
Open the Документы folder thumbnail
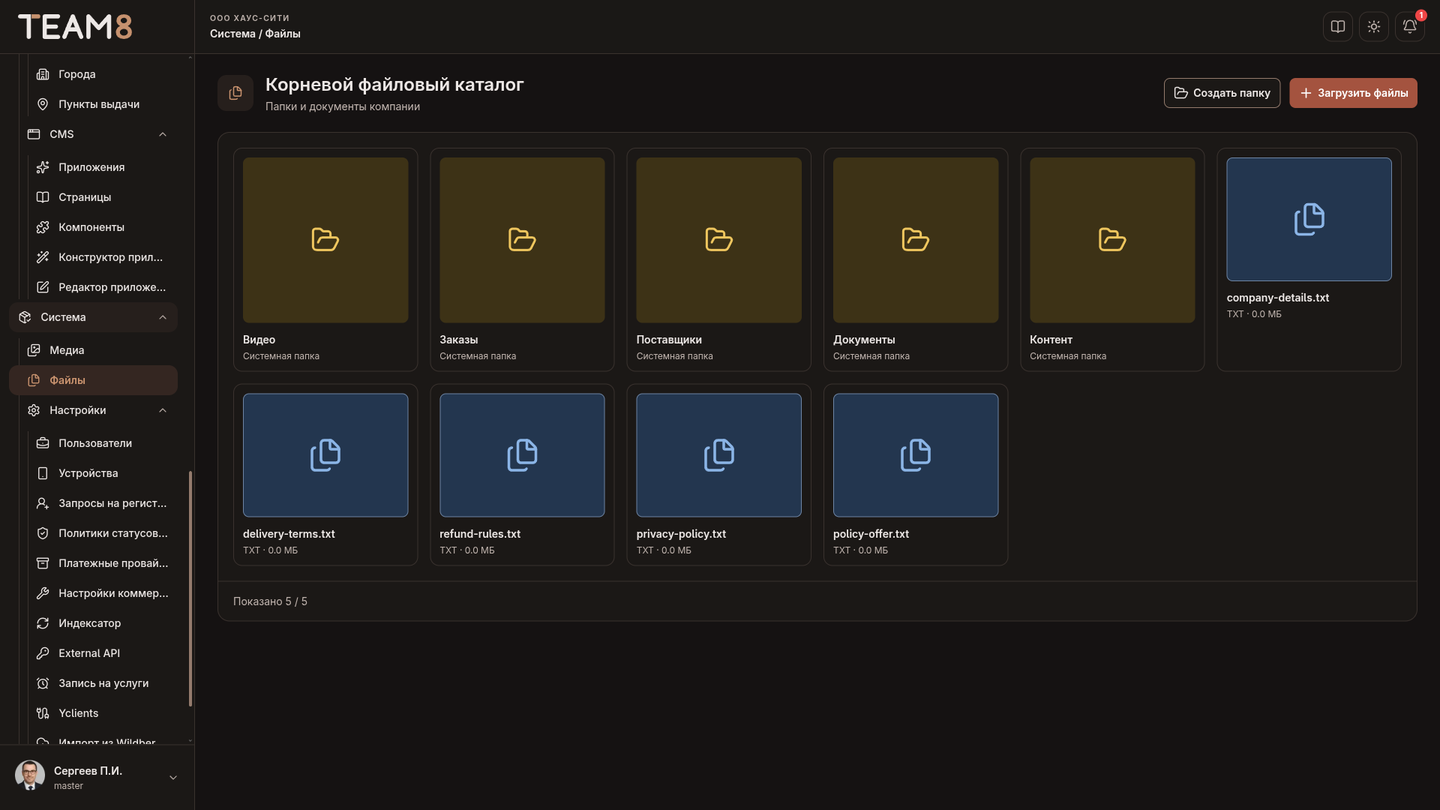916,240
